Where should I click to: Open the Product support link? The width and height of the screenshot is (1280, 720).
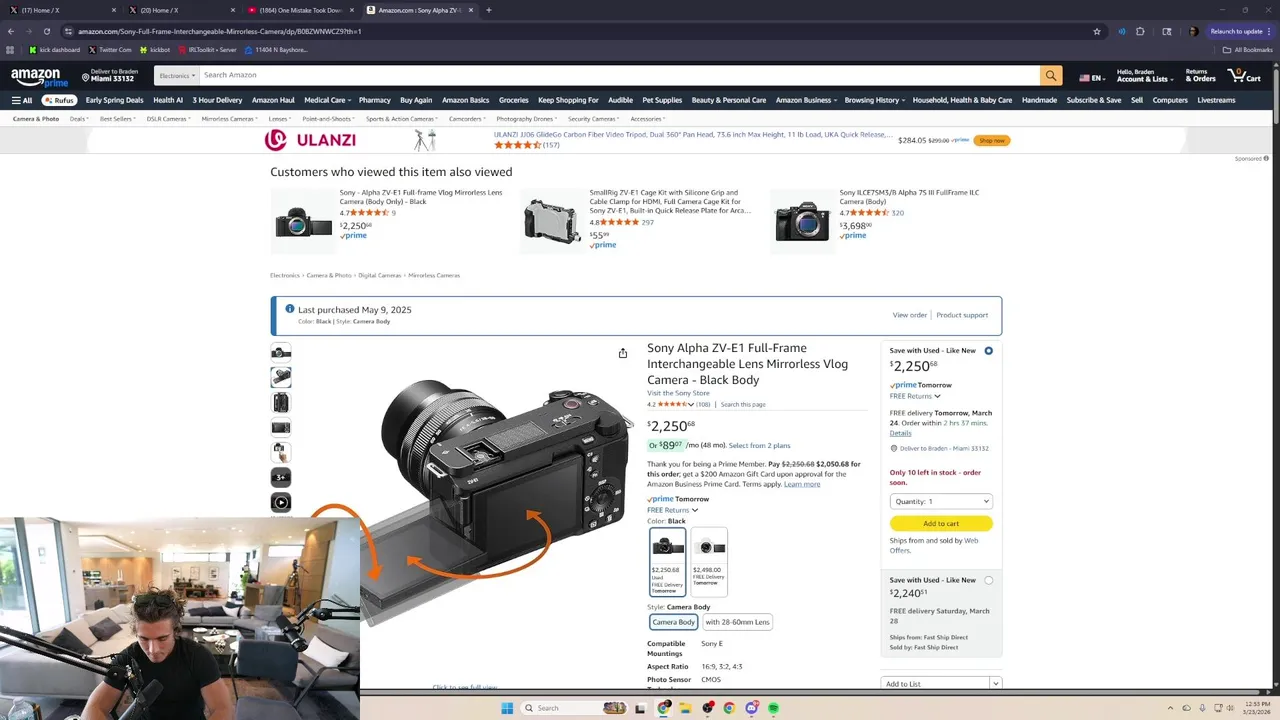click(x=962, y=315)
